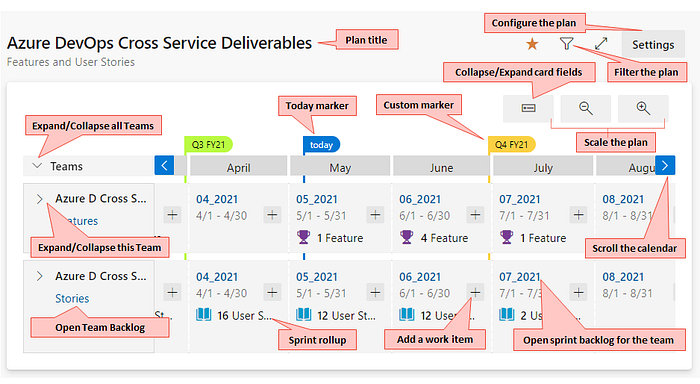This screenshot has height=384, width=700.
Task: Collapse all Teams with the chevron
Action: tap(38, 166)
